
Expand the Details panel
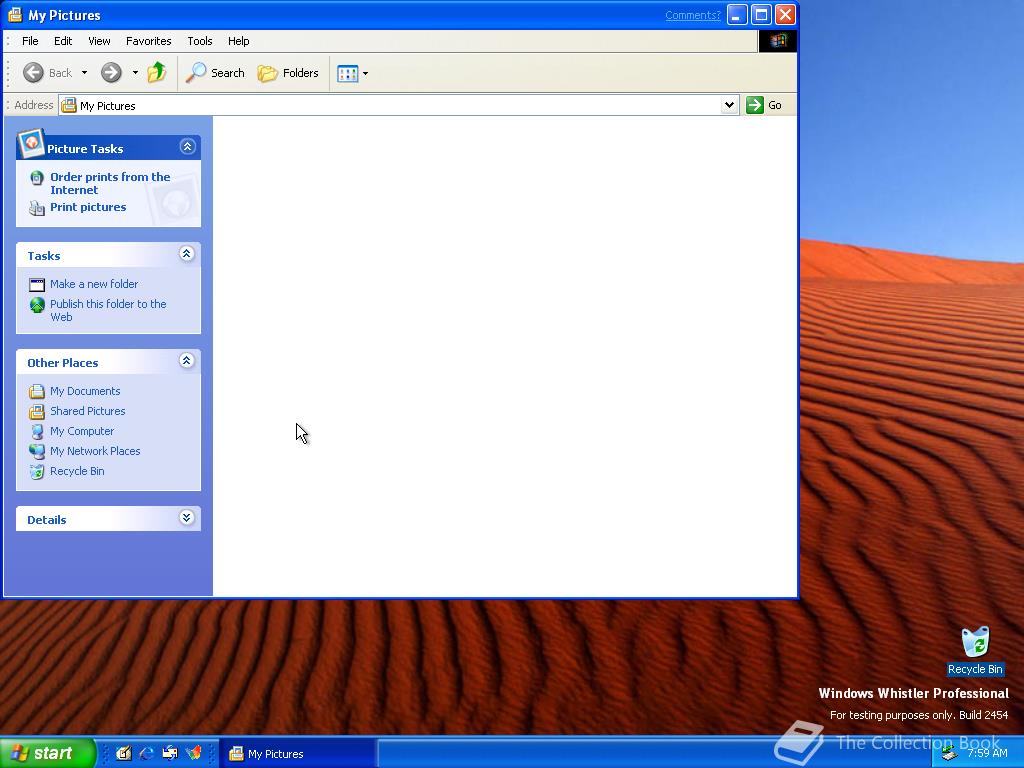click(187, 518)
